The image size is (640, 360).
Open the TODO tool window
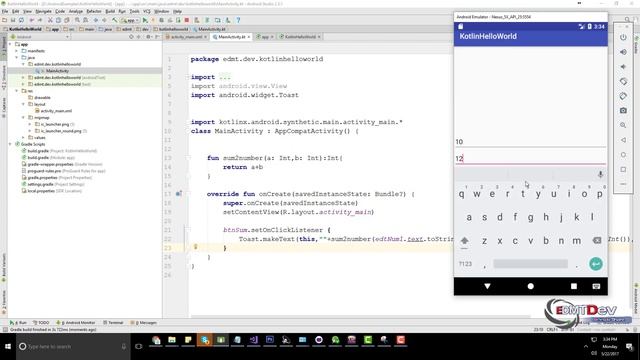coord(41,322)
